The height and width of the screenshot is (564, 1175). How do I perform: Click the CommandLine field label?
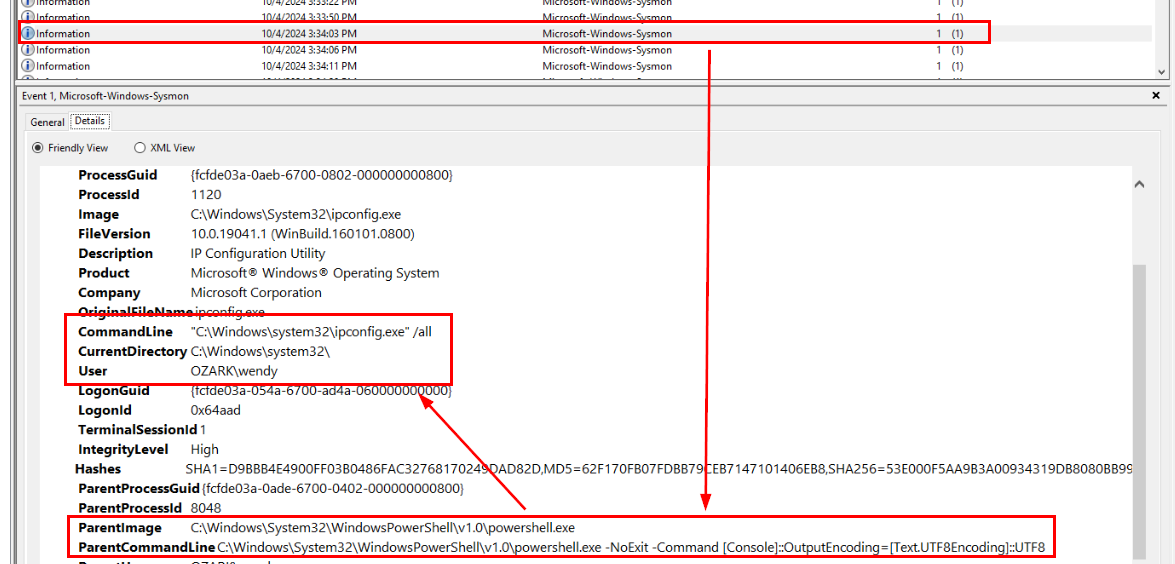126,331
